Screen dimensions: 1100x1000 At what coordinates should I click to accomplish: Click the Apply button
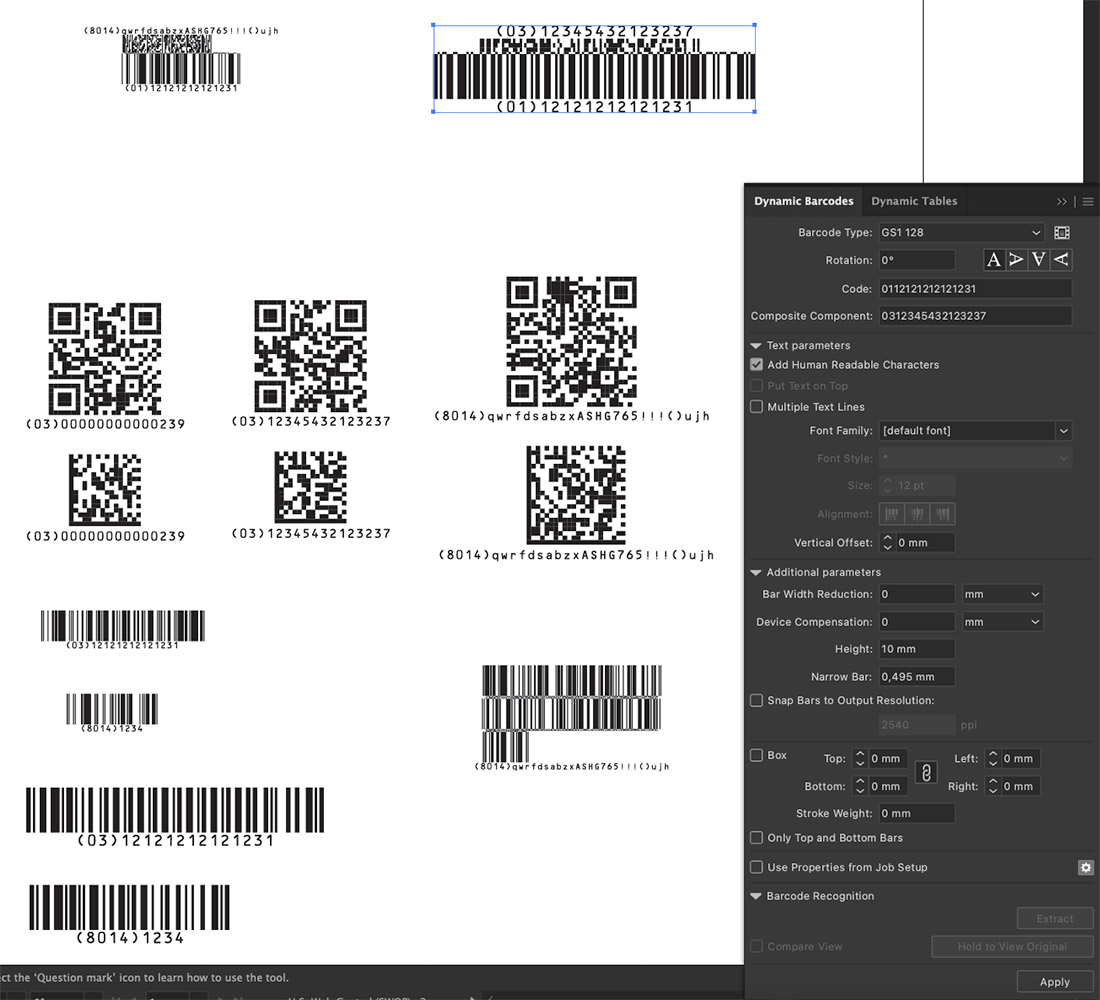(x=1054, y=982)
